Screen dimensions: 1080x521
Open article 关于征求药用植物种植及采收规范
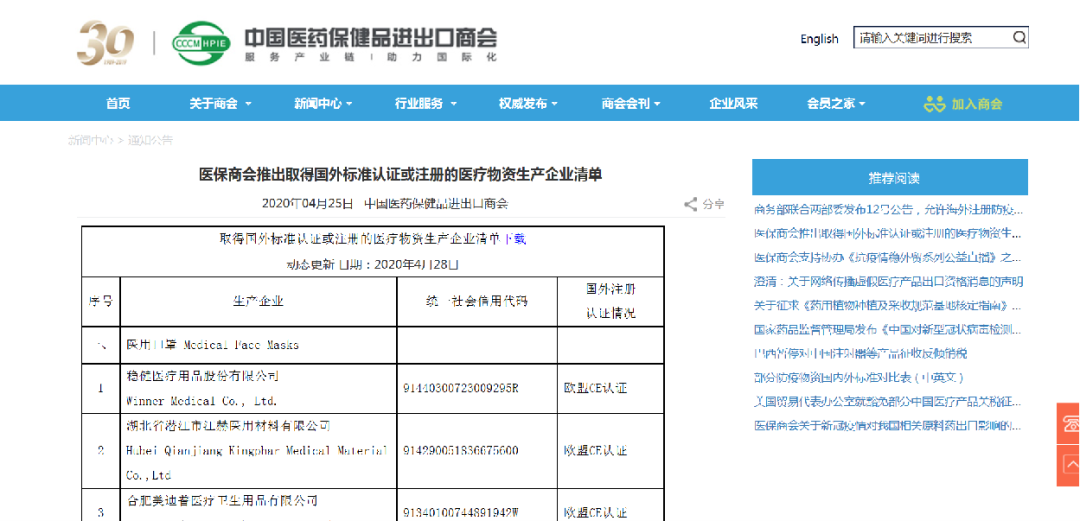[x=889, y=305]
